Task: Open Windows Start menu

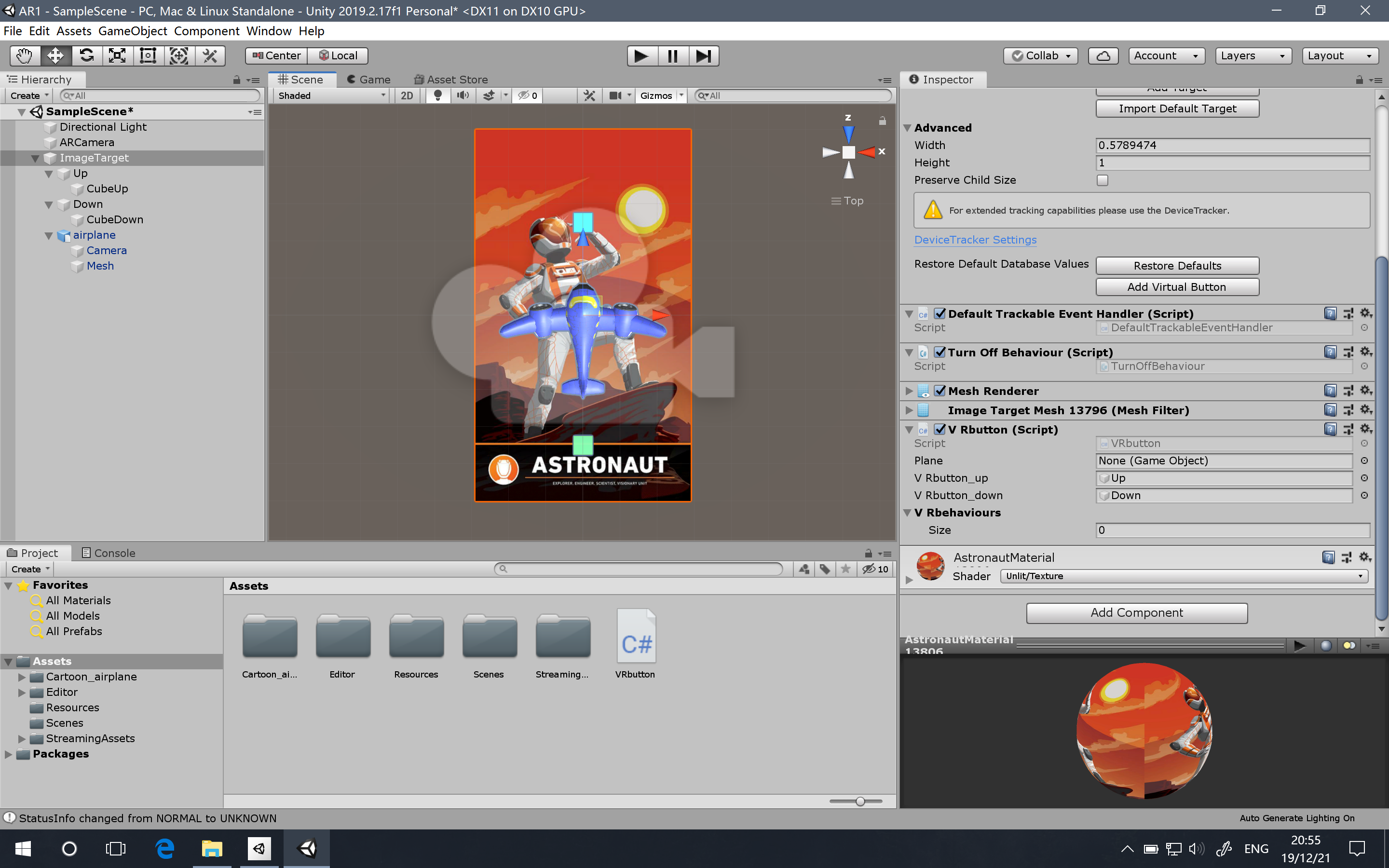Action: [23, 849]
